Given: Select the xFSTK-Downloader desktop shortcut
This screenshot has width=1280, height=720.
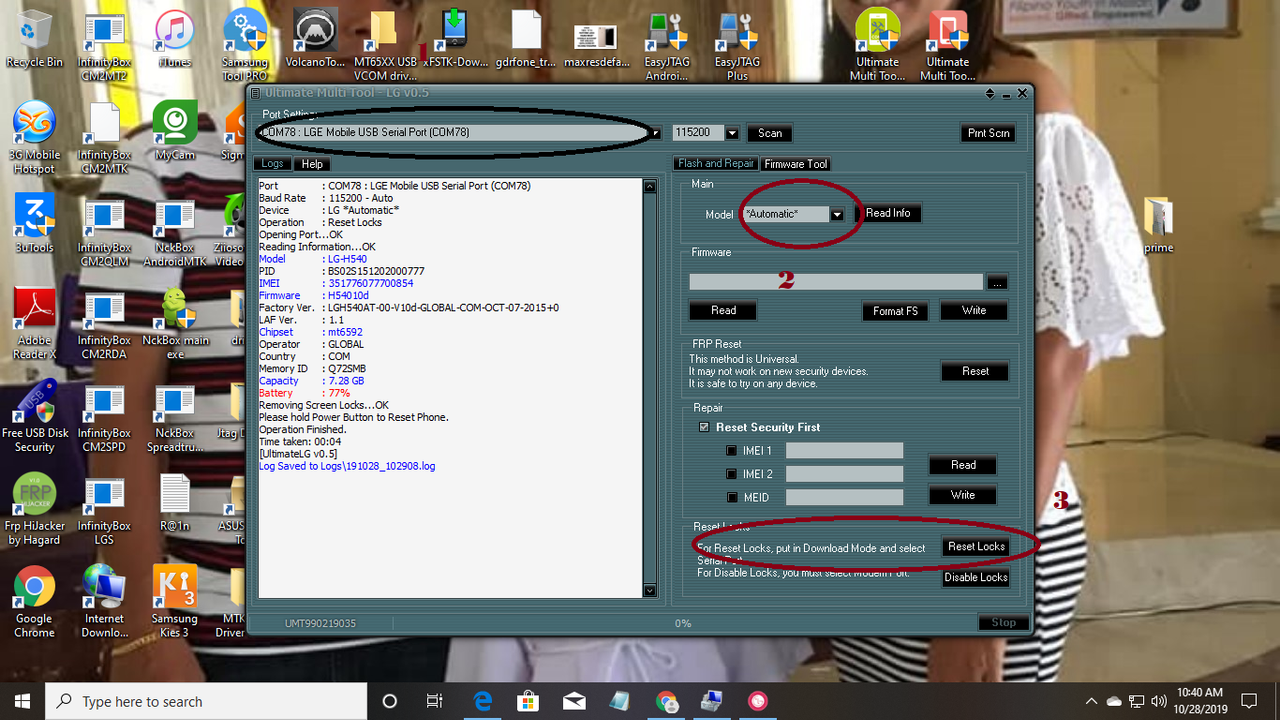Looking at the screenshot, I should (455, 40).
